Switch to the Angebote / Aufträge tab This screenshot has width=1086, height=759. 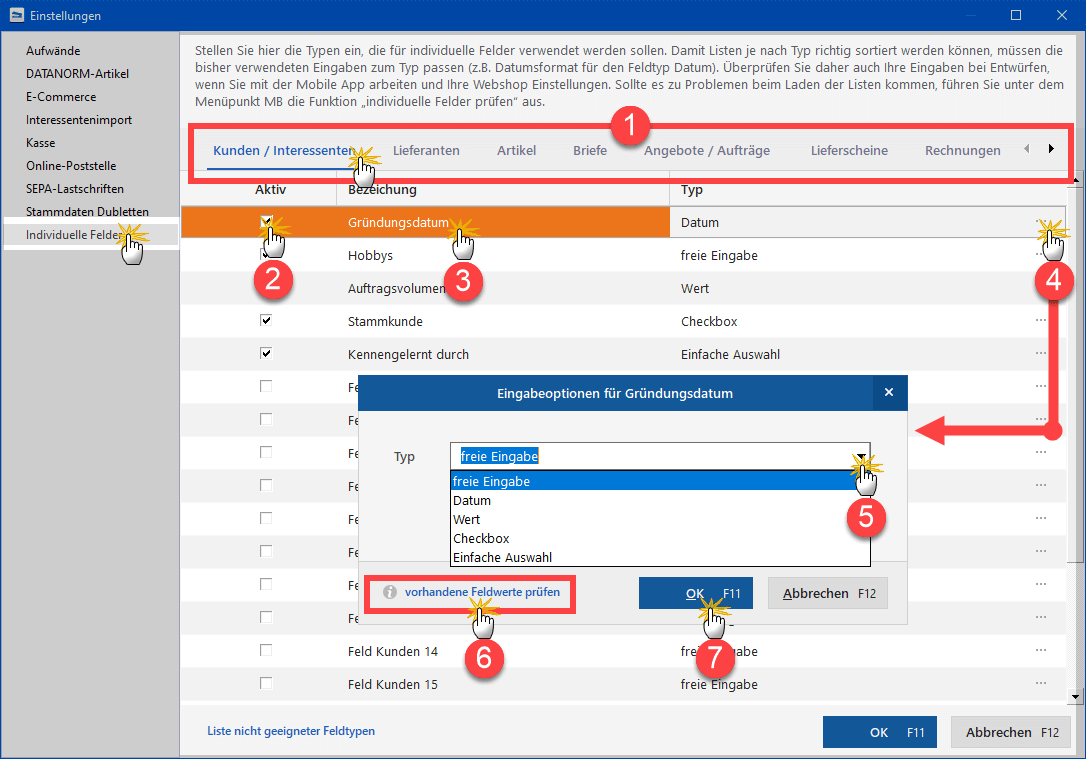click(707, 150)
